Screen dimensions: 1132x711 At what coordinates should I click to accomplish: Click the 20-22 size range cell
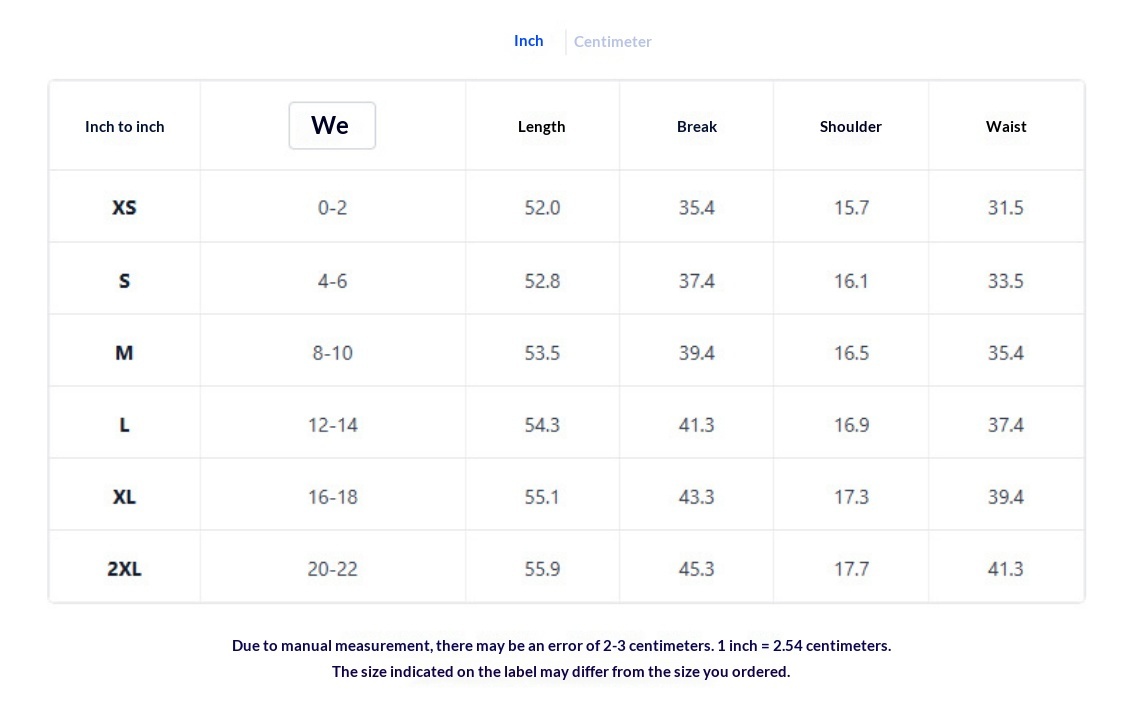tap(332, 569)
